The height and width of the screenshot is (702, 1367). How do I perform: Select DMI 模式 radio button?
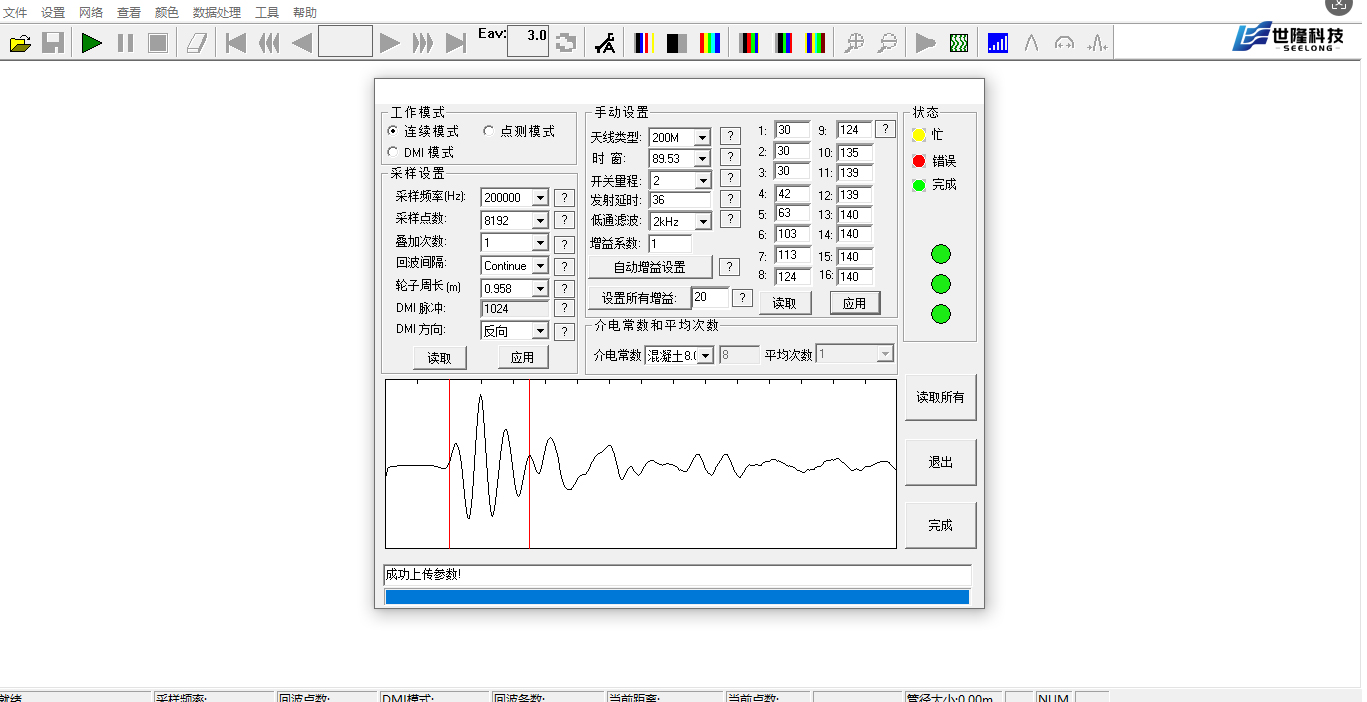(x=393, y=152)
